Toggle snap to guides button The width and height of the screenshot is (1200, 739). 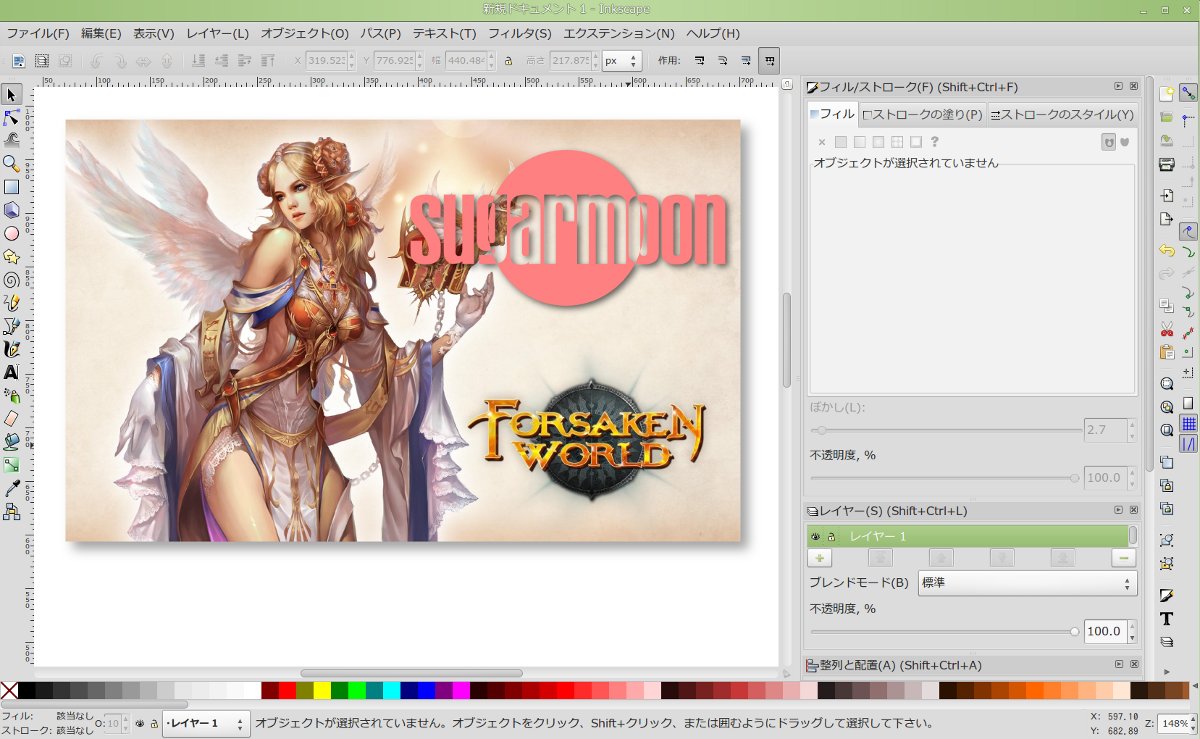tap(1189, 444)
